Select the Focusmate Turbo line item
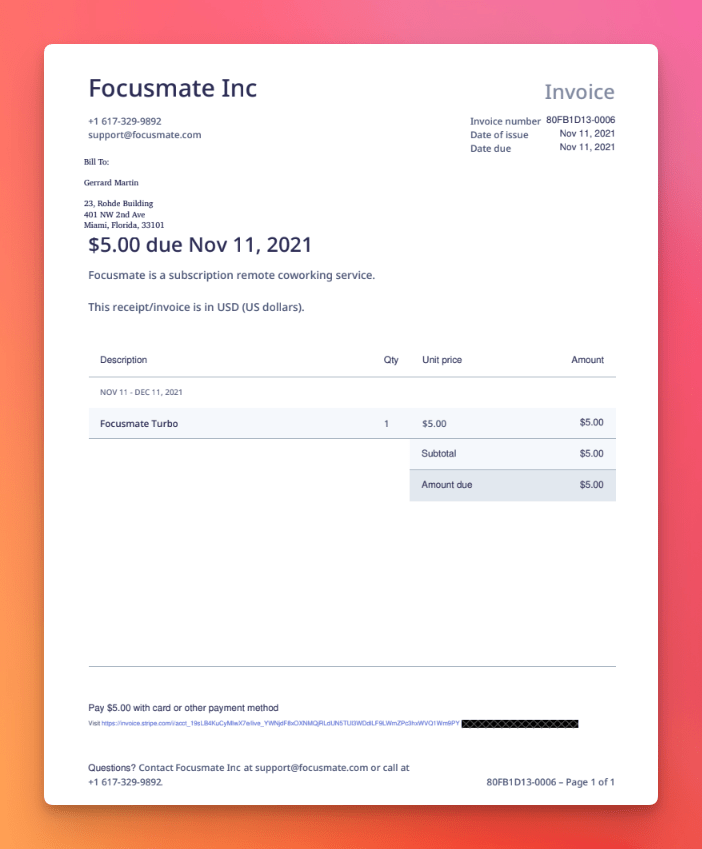Viewport: 702px width, 849px height. pos(139,424)
